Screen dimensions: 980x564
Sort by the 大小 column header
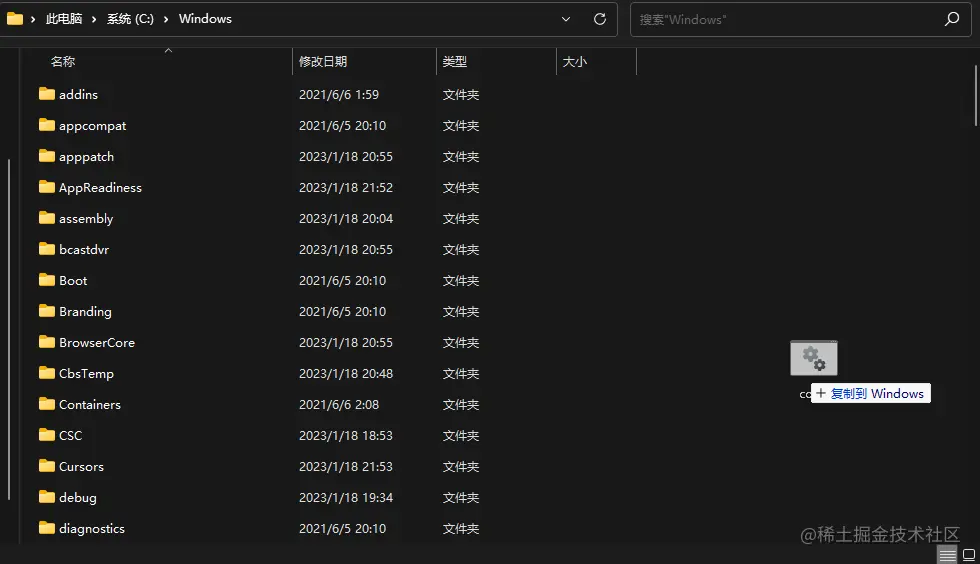point(574,61)
